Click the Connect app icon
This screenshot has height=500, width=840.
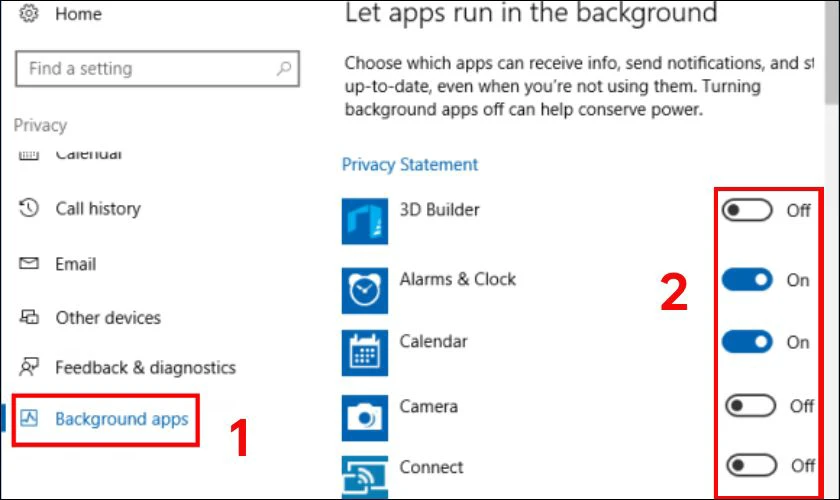(365, 477)
